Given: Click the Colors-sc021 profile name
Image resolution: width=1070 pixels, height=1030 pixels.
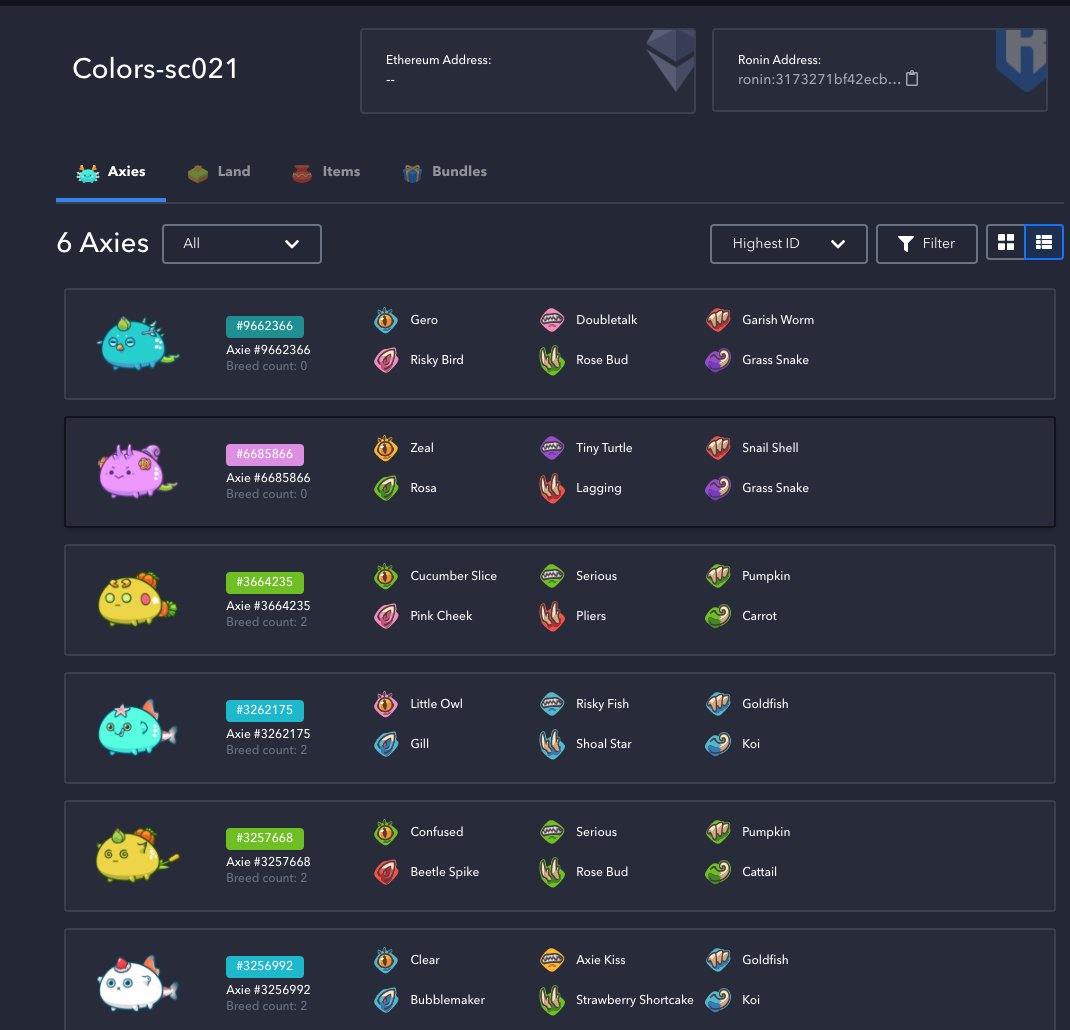Looking at the screenshot, I should point(155,68).
